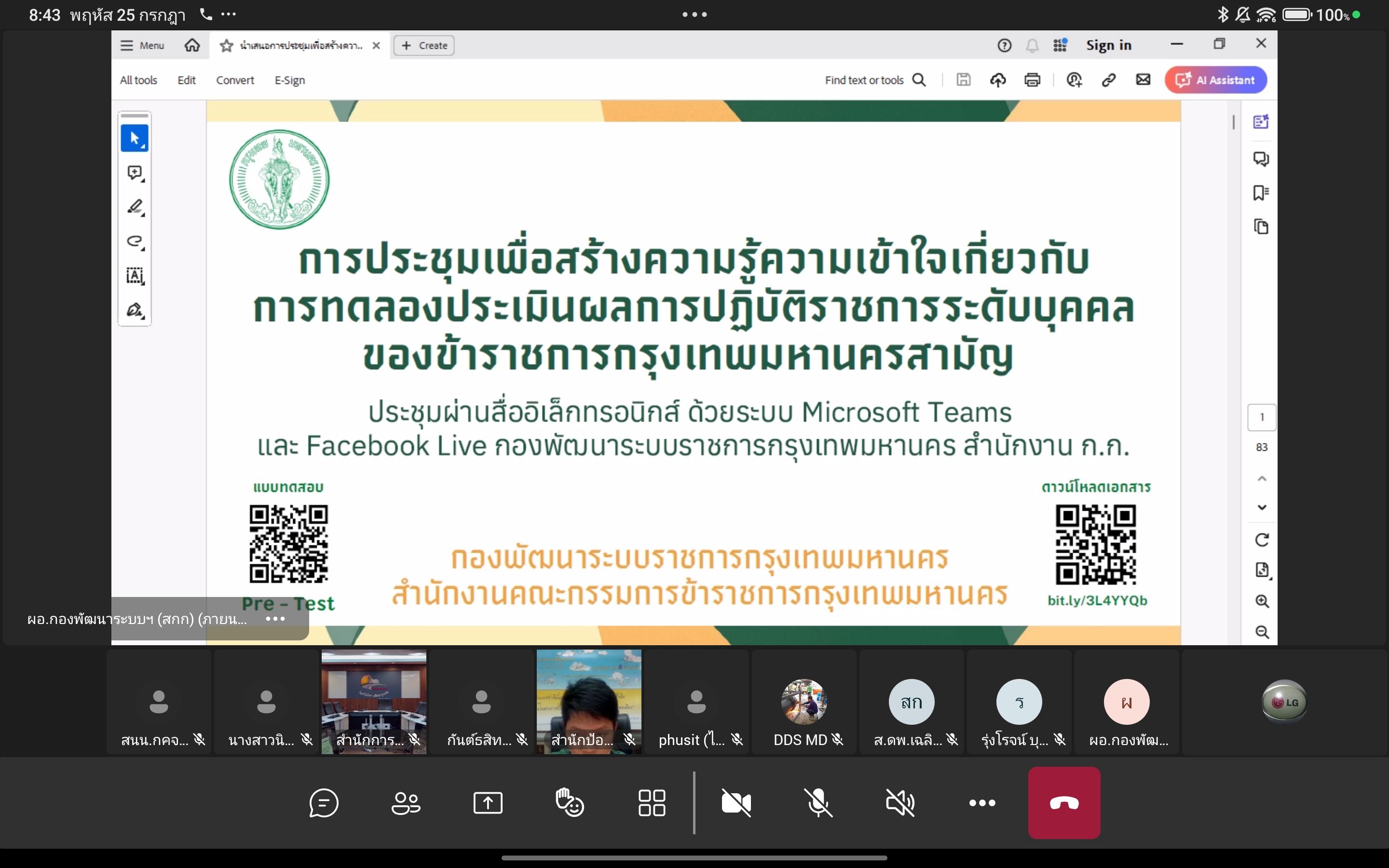Click the Acrobat zoom in magnifier
This screenshot has width=1389, height=868.
[1262, 601]
